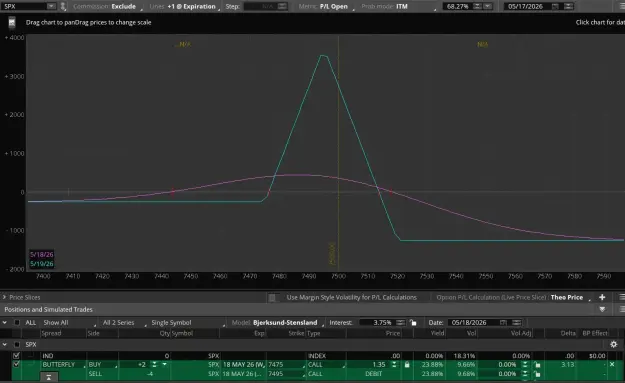Open the CALL type dropdown in BUY row
625x383 pixels.
tap(326, 365)
